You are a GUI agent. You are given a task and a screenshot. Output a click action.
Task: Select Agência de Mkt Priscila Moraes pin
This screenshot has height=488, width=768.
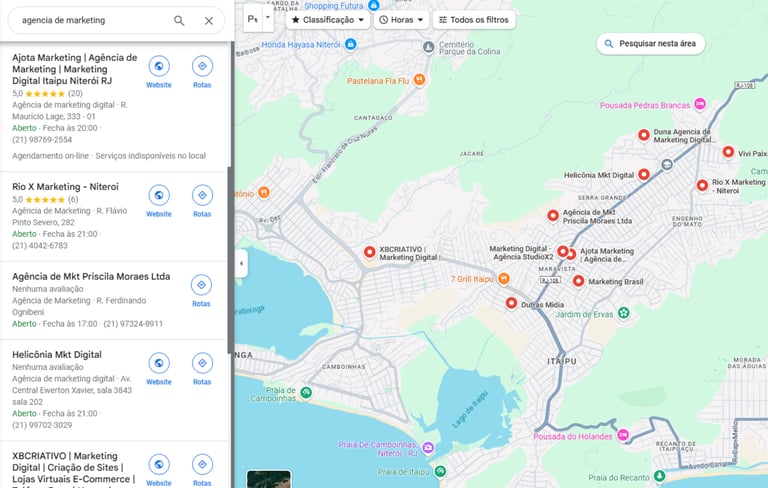point(553,215)
